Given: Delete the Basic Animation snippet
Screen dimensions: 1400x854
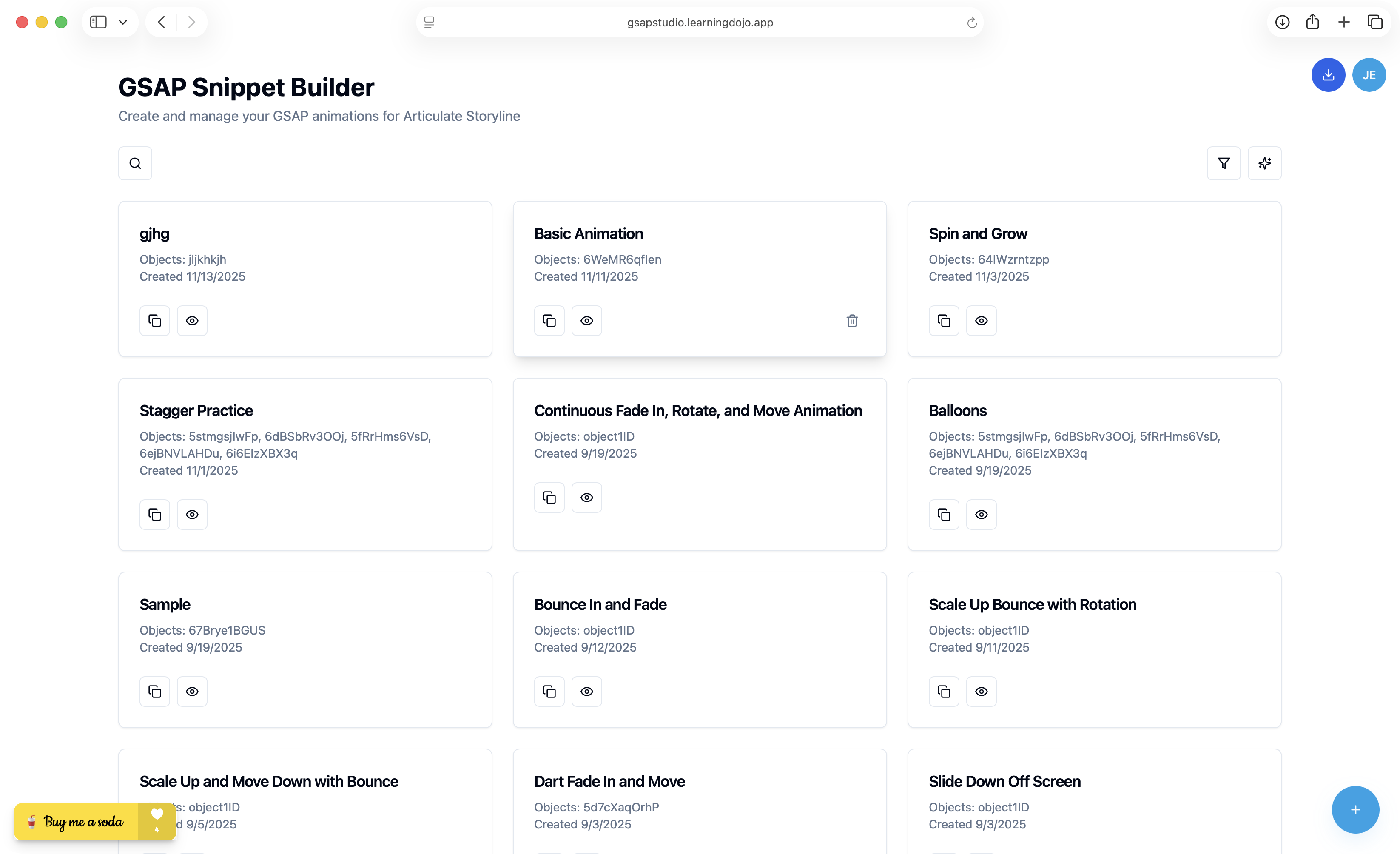Looking at the screenshot, I should tap(852, 321).
